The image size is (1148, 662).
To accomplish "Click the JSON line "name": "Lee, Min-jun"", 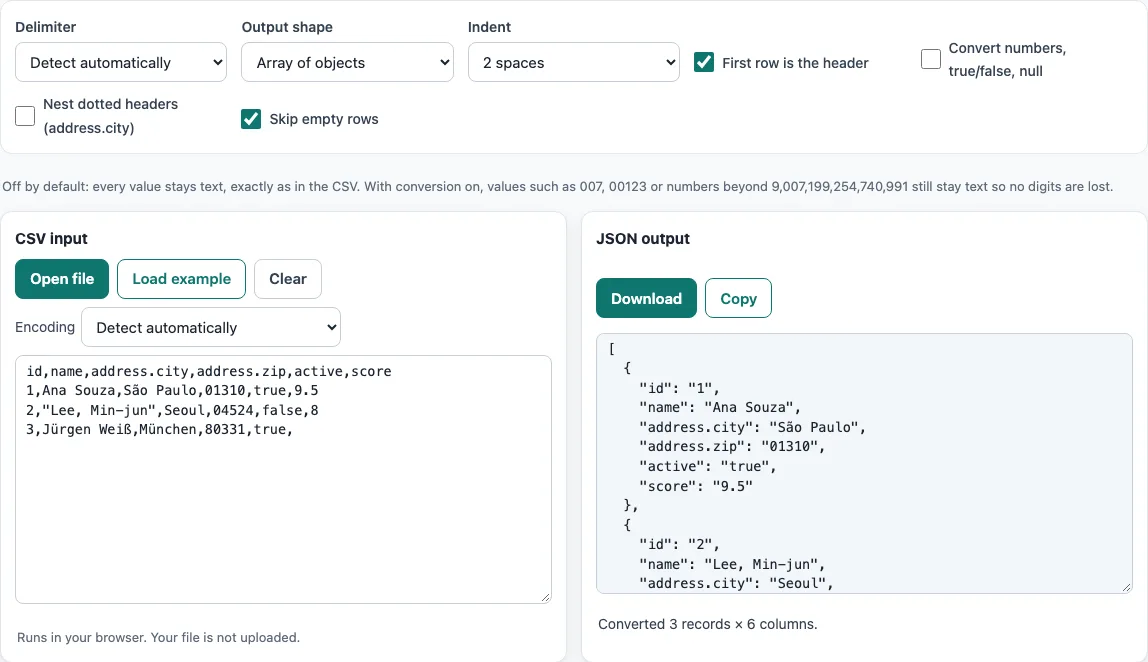I will [x=732, y=564].
